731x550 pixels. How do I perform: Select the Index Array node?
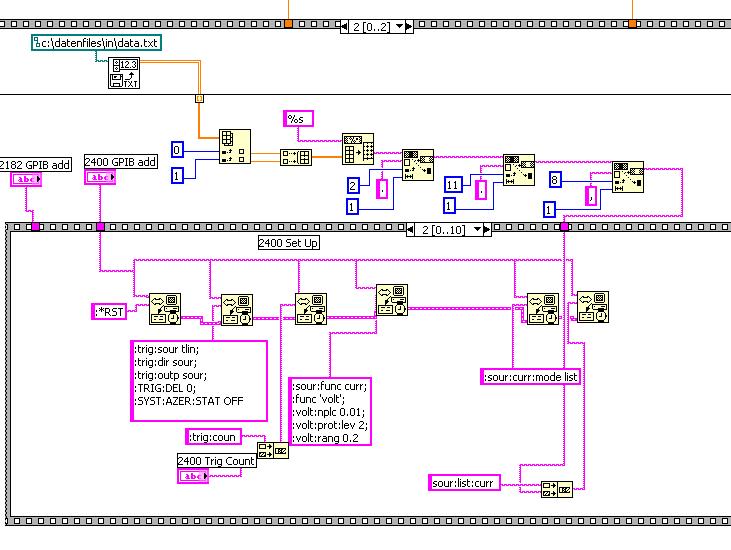pyautogui.click(x=235, y=146)
